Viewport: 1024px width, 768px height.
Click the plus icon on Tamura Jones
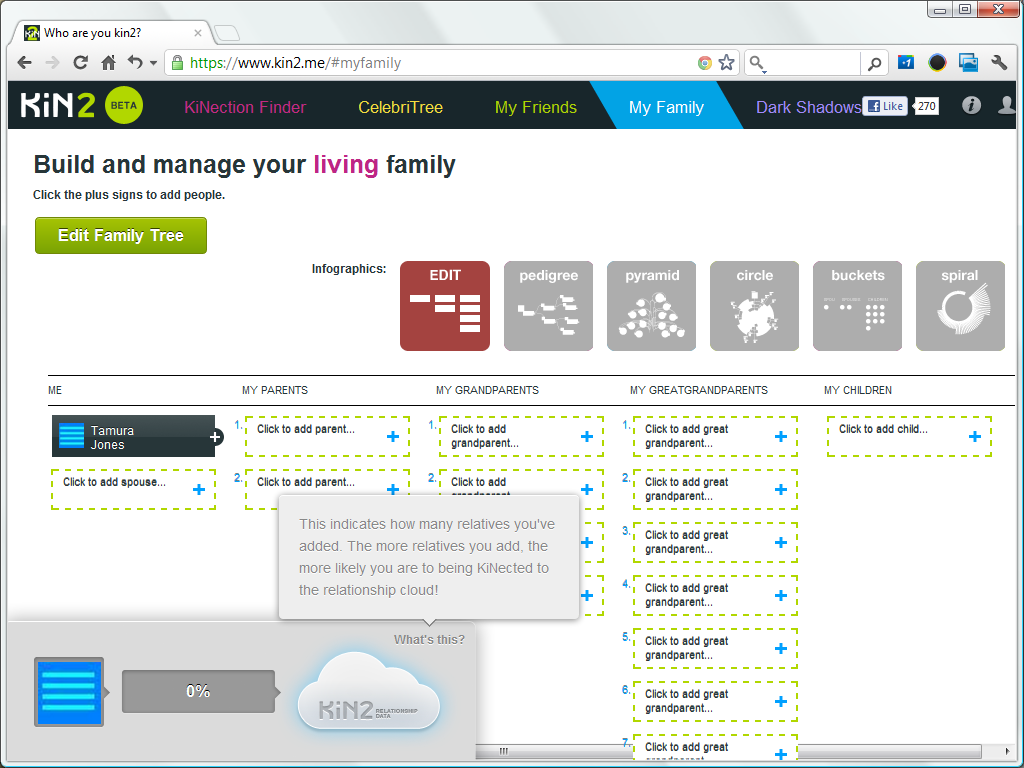click(215, 437)
